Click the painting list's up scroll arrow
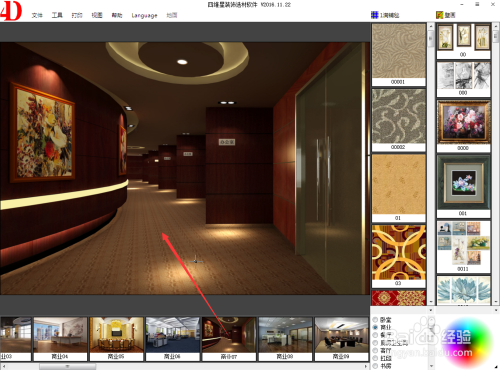Screen dimensions: 500x370 tap(496, 26)
